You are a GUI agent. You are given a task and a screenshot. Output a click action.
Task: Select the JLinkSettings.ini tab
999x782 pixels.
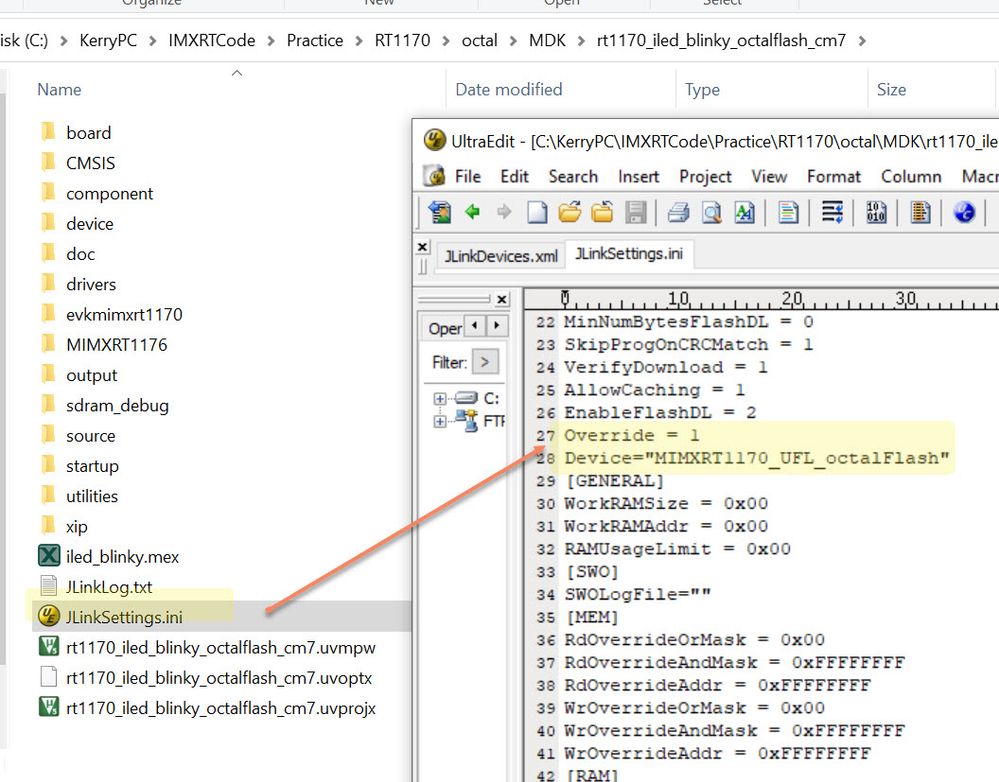click(x=629, y=254)
